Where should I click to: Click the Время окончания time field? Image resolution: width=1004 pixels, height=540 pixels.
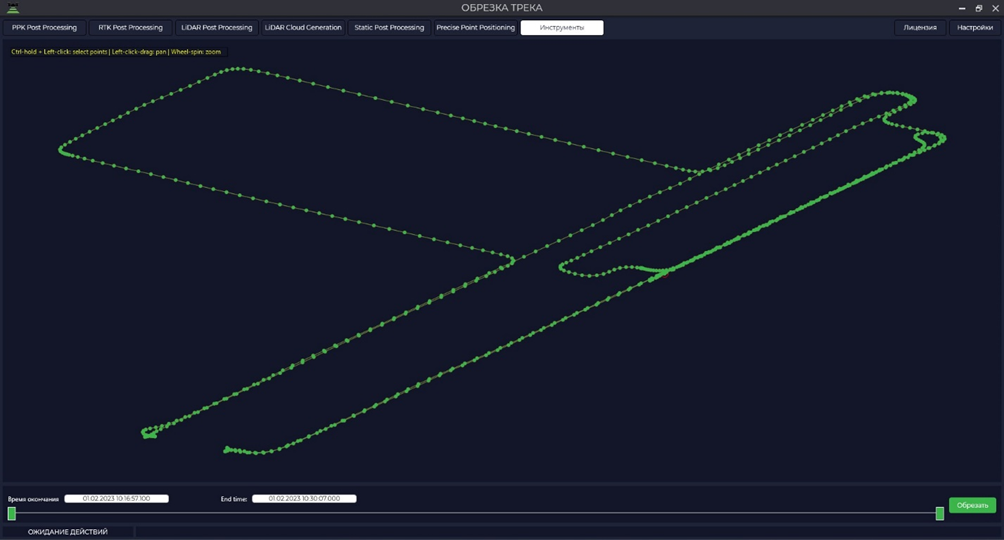(x=117, y=498)
